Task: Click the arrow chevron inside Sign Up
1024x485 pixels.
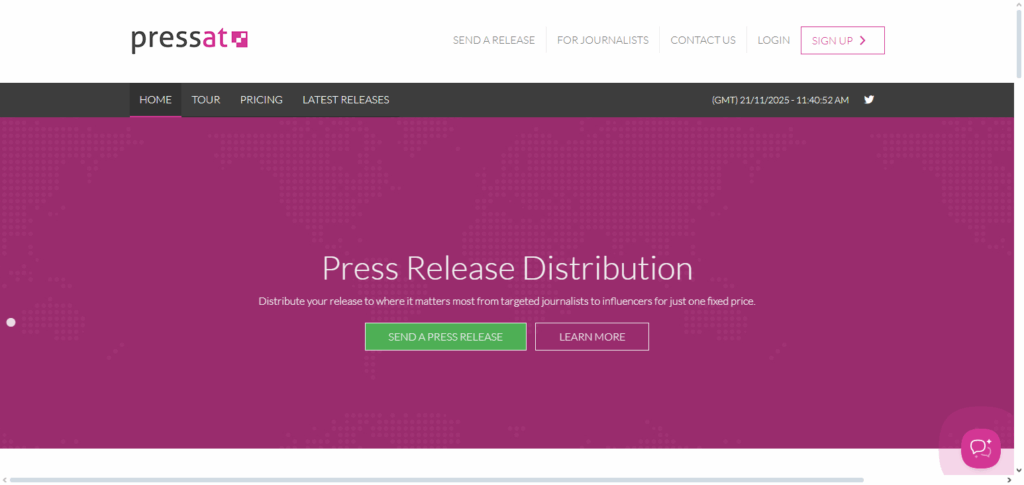Action: pos(863,40)
